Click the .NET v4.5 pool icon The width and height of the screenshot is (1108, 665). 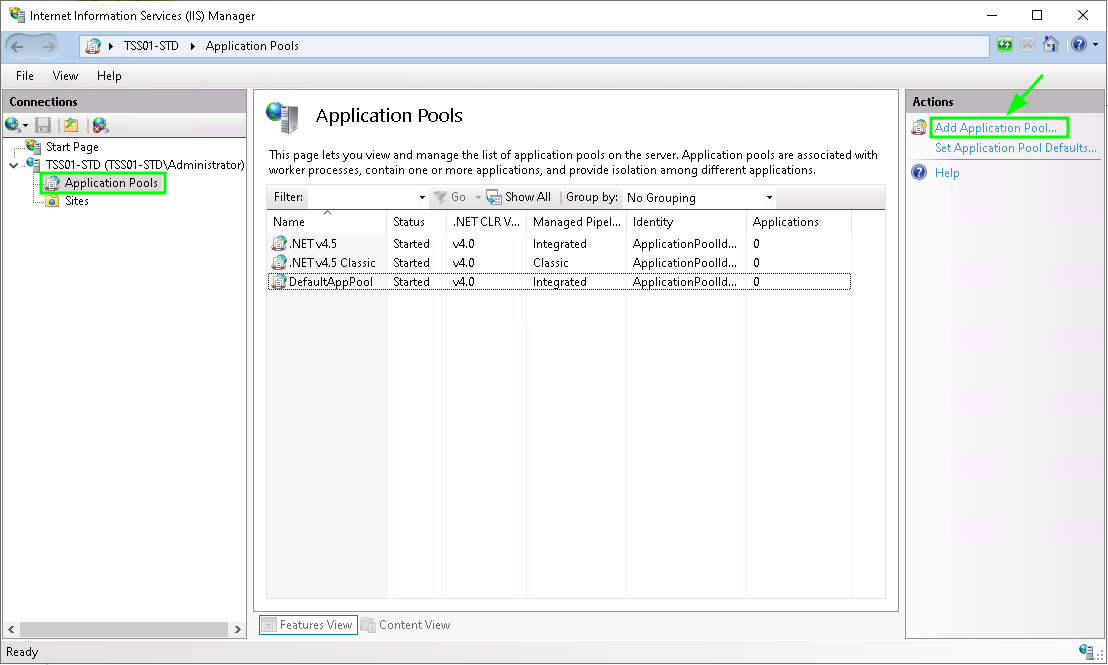[x=279, y=243]
